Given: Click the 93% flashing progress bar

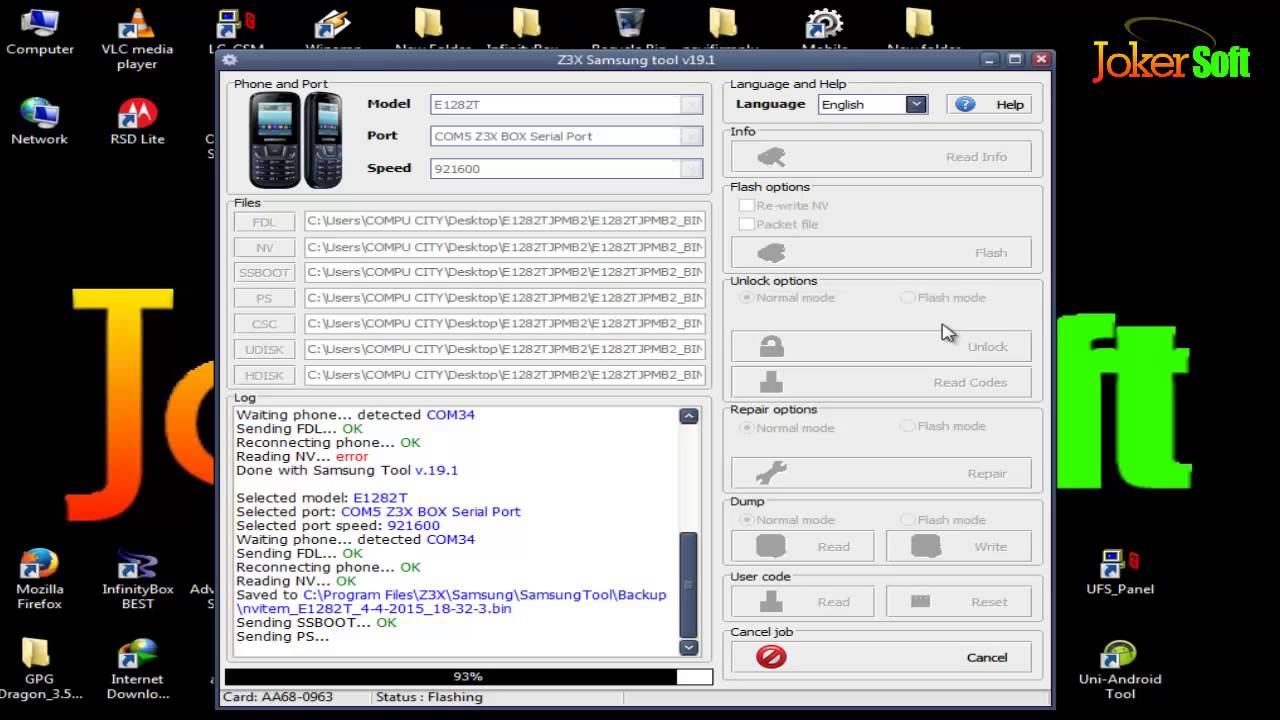Looking at the screenshot, I should pyautogui.click(x=468, y=677).
